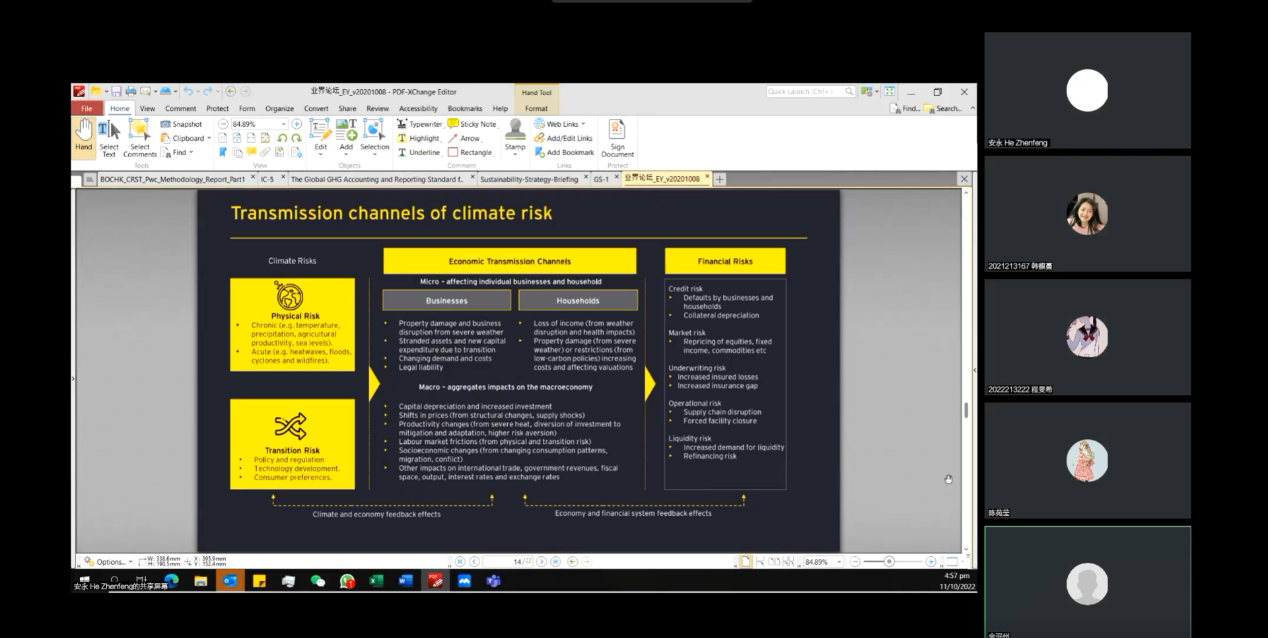Click the Snapshot tool

click(x=181, y=124)
